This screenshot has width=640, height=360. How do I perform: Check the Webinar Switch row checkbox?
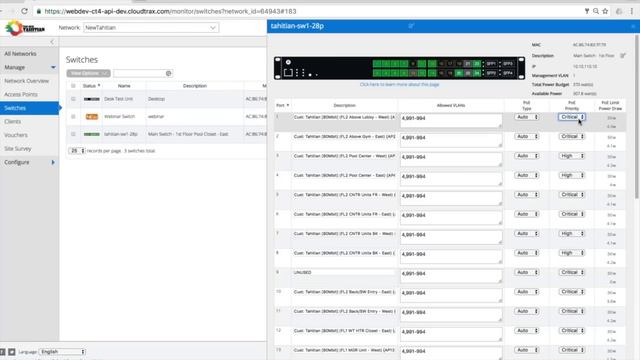coord(73,117)
